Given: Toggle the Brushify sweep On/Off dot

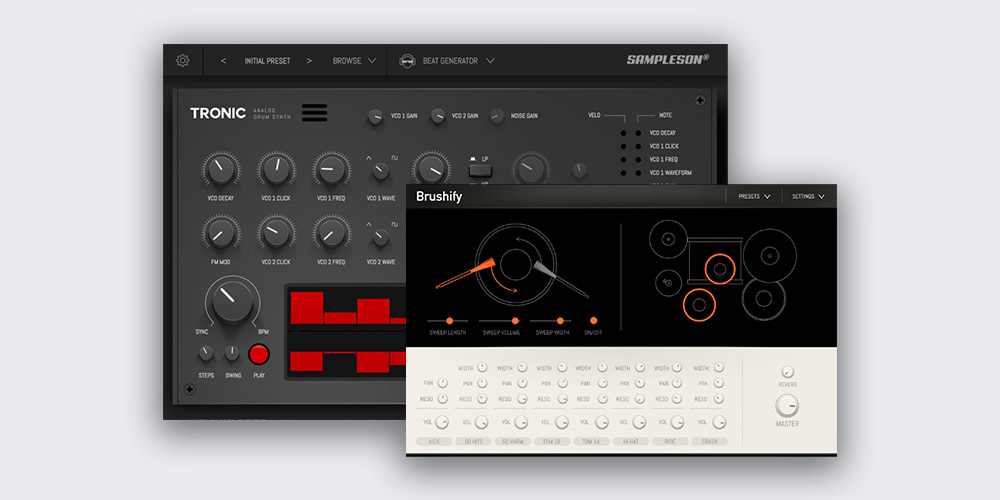Looking at the screenshot, I should click(594, 321).
